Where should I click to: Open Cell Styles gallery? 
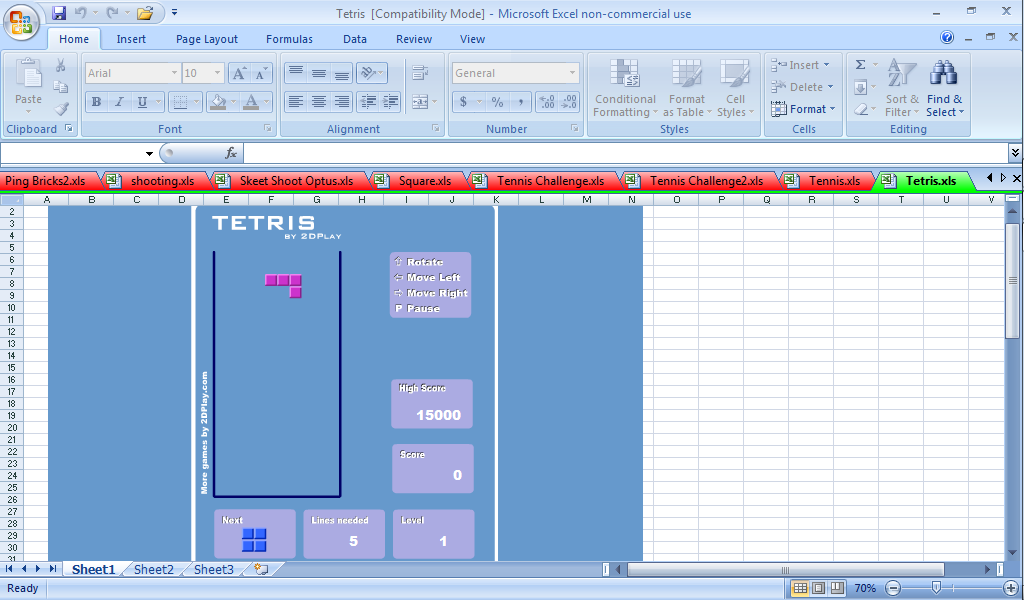tap(735, 87)
